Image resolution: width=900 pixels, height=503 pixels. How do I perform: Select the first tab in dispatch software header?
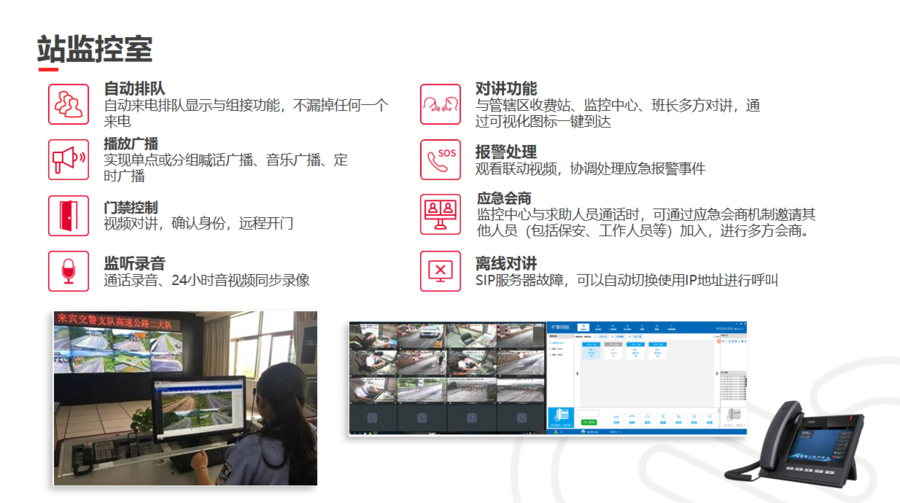pyautogui.click(x=584, y=327)
